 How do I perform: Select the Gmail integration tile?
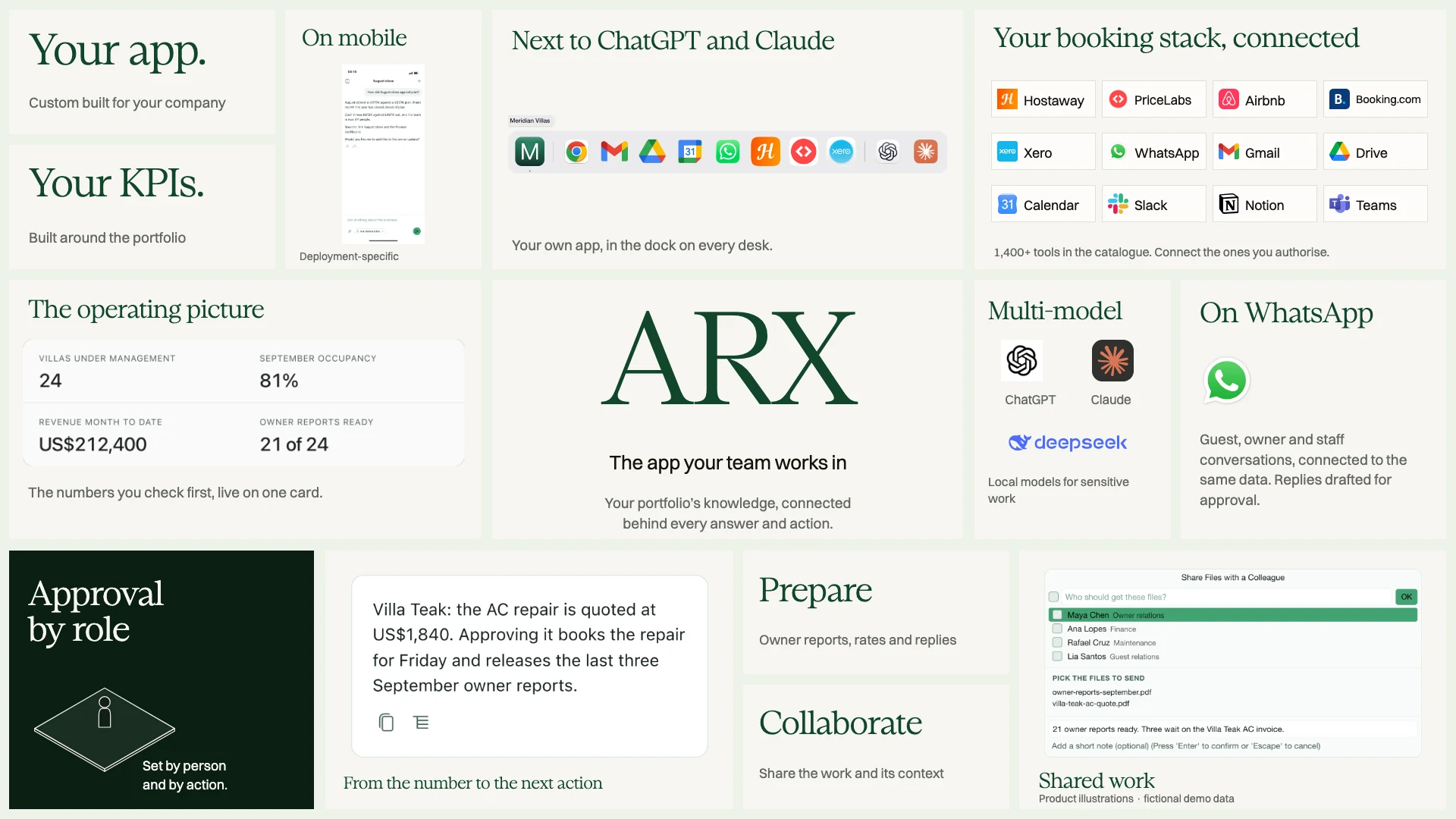tap(1264, 152)
